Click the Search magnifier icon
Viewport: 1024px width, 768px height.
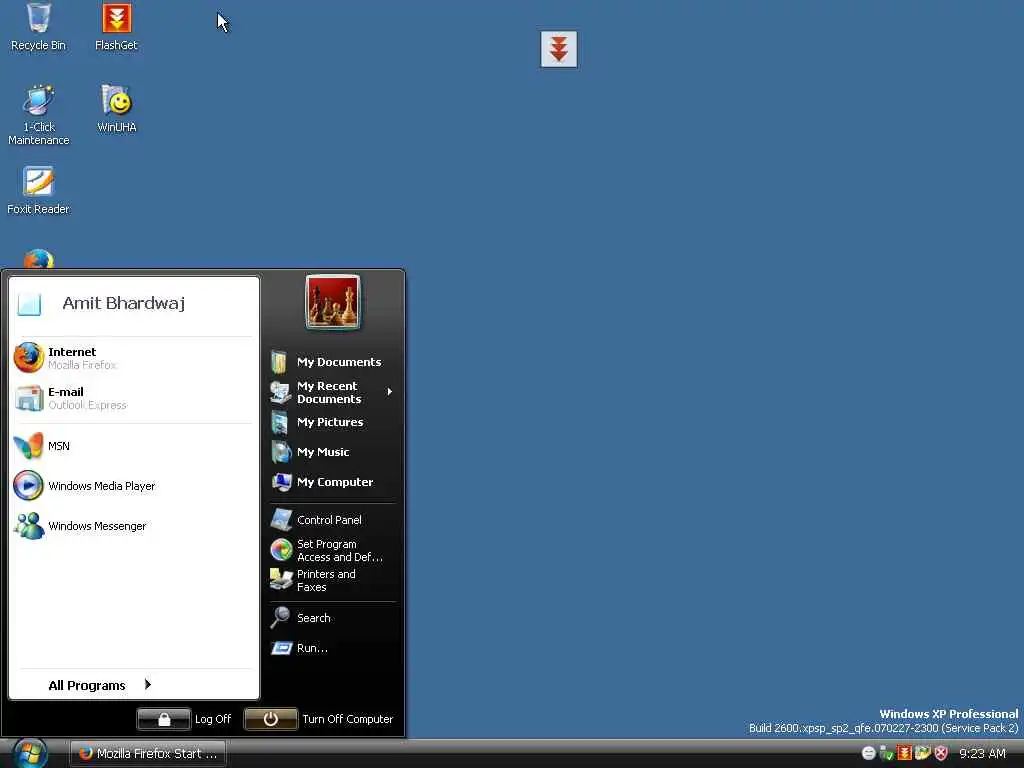[280, 618]
